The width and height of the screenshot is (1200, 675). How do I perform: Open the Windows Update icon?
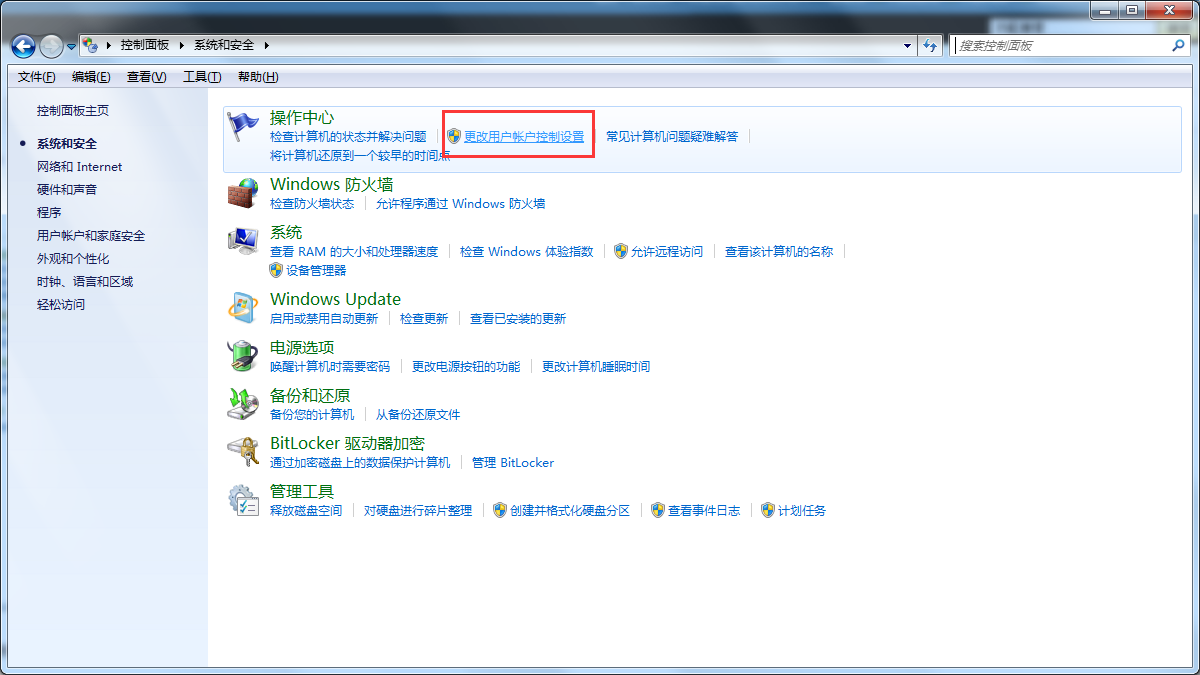pyautogui.click(x=243, y=308)
